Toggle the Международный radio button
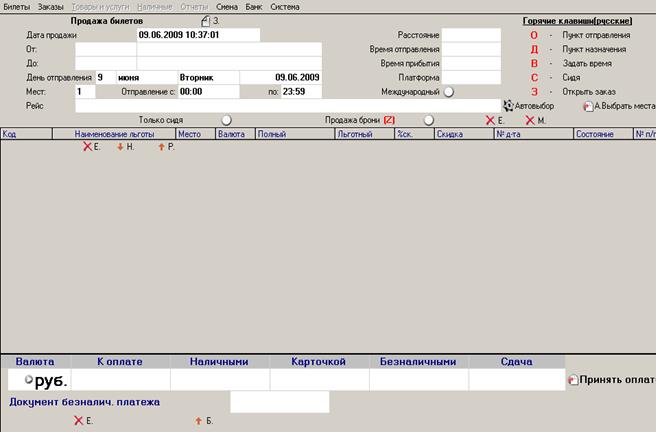The width and height of the screenshot is (656, 432). 448,92
